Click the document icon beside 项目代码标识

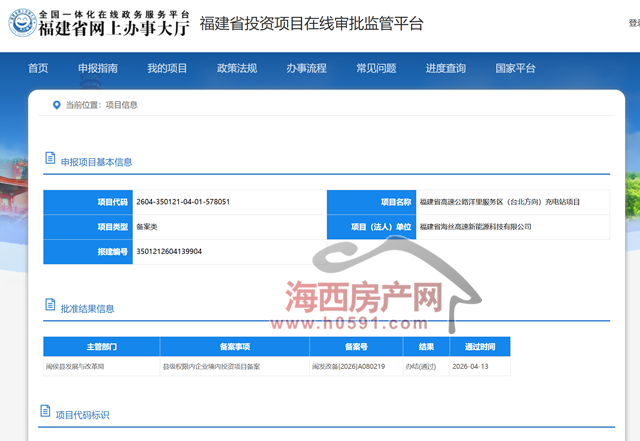(x=45, y=412)
